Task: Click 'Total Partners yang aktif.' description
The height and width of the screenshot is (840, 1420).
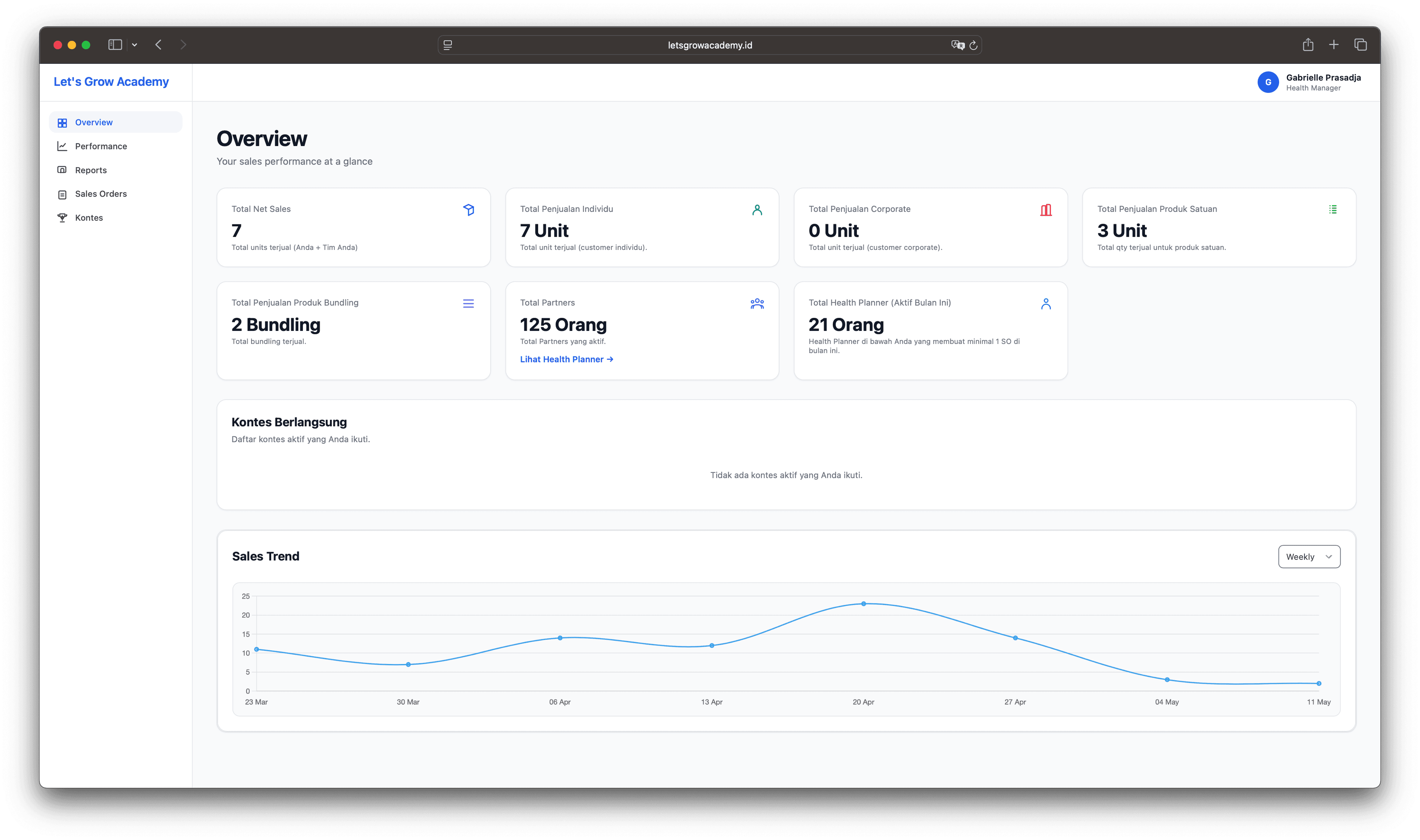Action: point(562,341)
